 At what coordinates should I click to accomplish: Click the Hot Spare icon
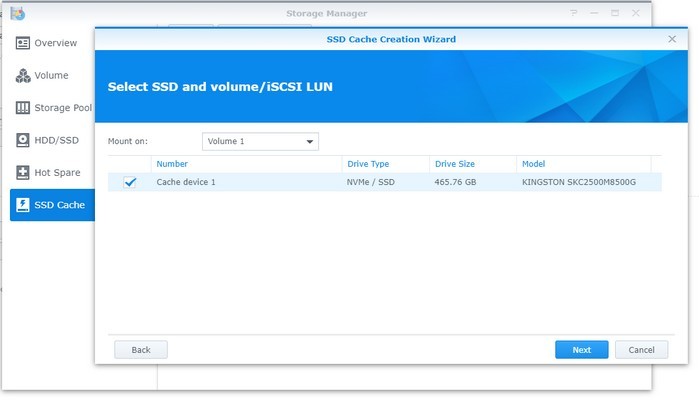tap(23, 173)
